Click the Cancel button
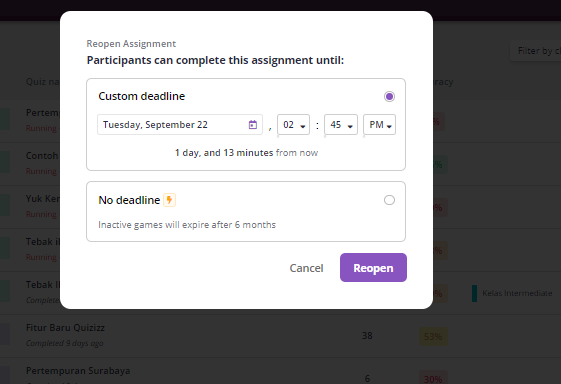561x384 pixels. coord(306,268)
